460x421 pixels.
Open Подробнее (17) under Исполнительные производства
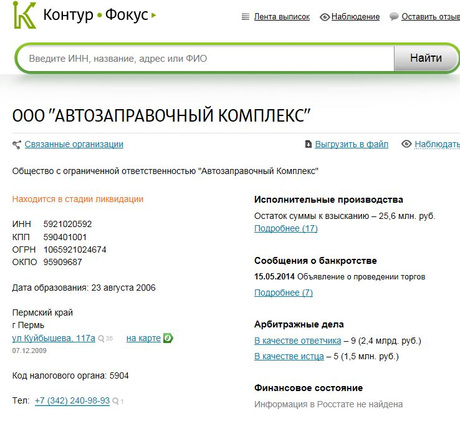[286, 229]
